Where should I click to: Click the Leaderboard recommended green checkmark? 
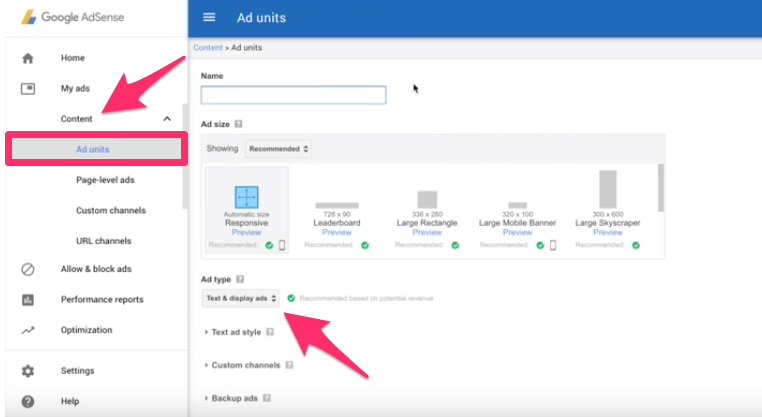[365, 245]
